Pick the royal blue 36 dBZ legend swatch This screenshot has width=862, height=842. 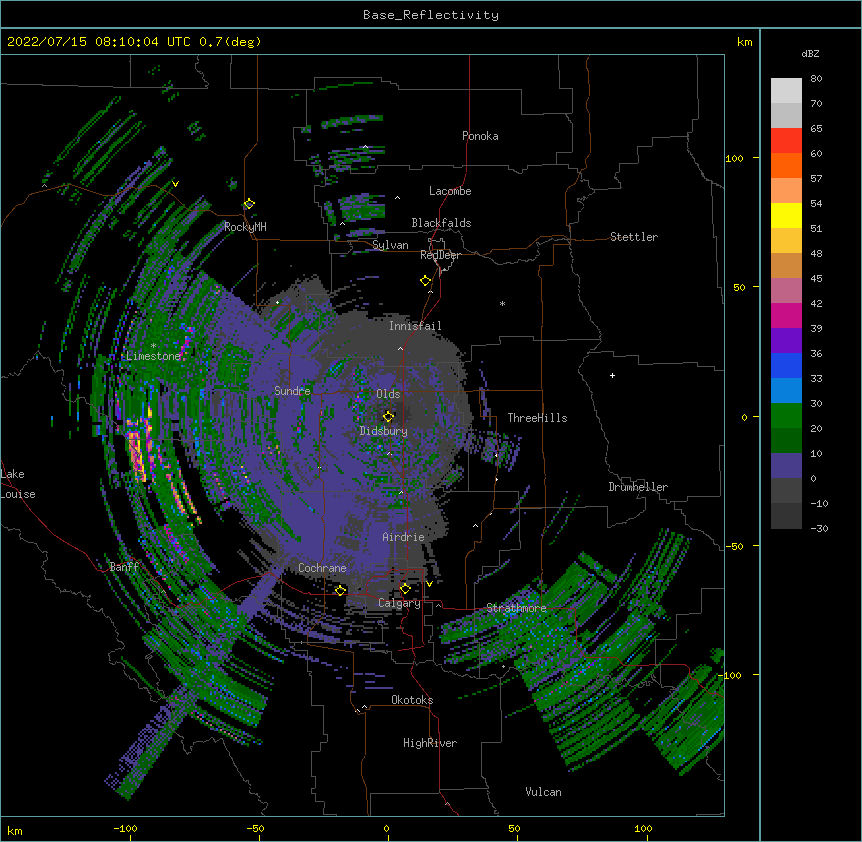[786, 365]
